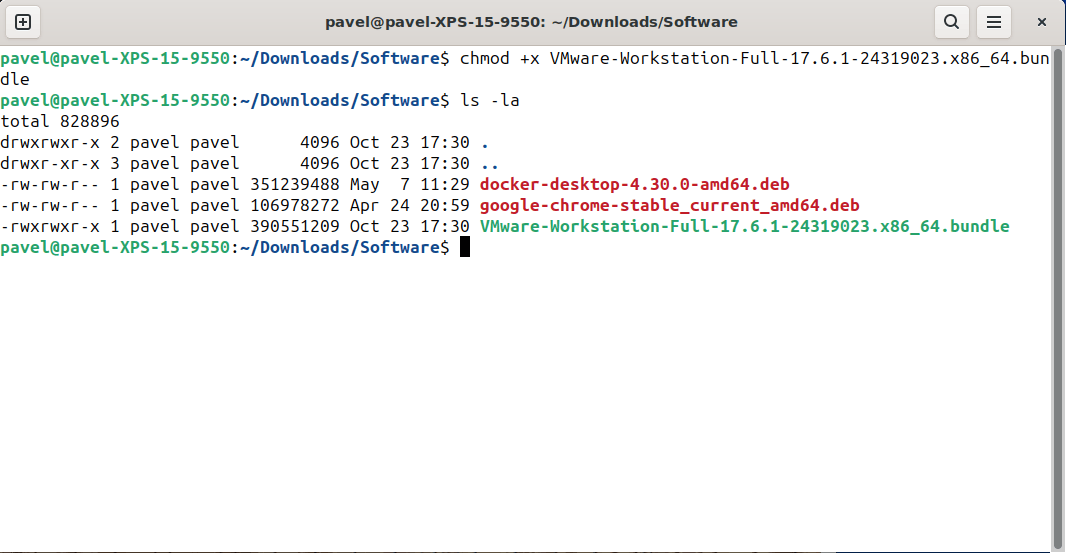Image resolution: width=1066 pixels, height=553 pixels.
Task: Click the google-chrome-stable_current_amd64.deb filename
Action: 669,205
